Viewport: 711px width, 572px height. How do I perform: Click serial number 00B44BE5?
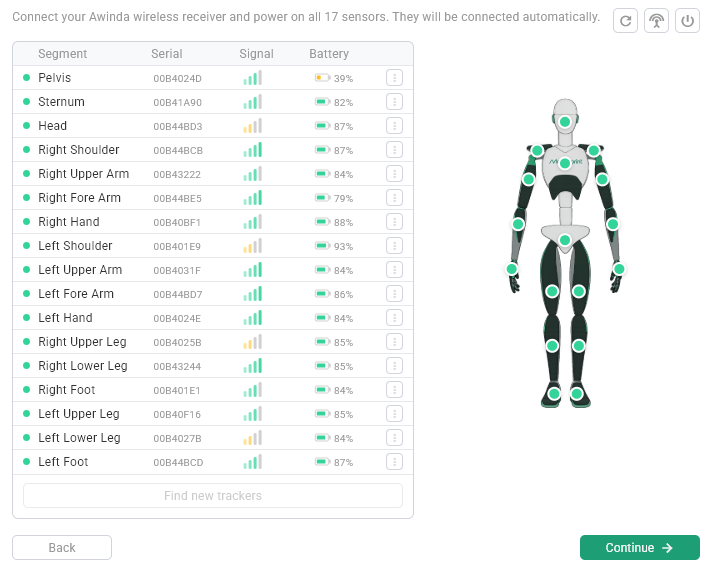click(177, 199)
